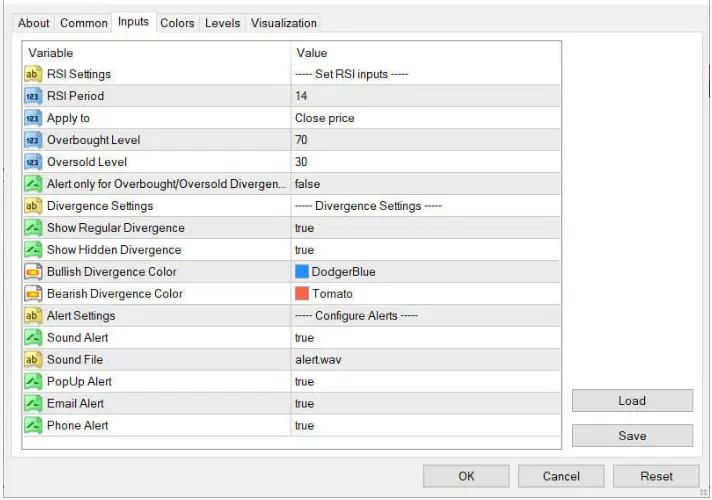
Task: Open the Alert only for Overbought/Oversold value
Action: (x=425, y=184)
